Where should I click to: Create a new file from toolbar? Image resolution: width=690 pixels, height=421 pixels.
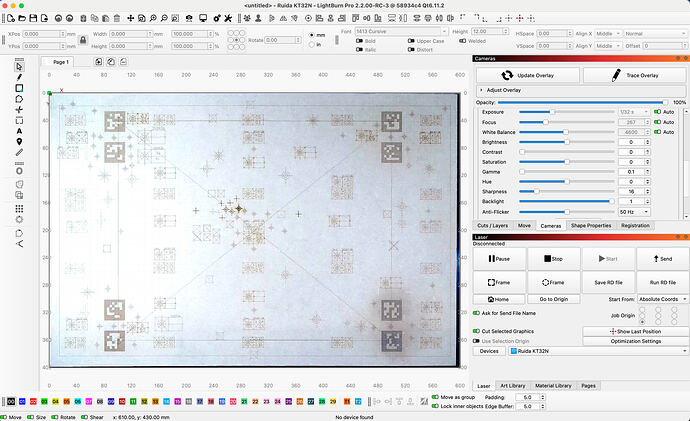tap(11, 18)
